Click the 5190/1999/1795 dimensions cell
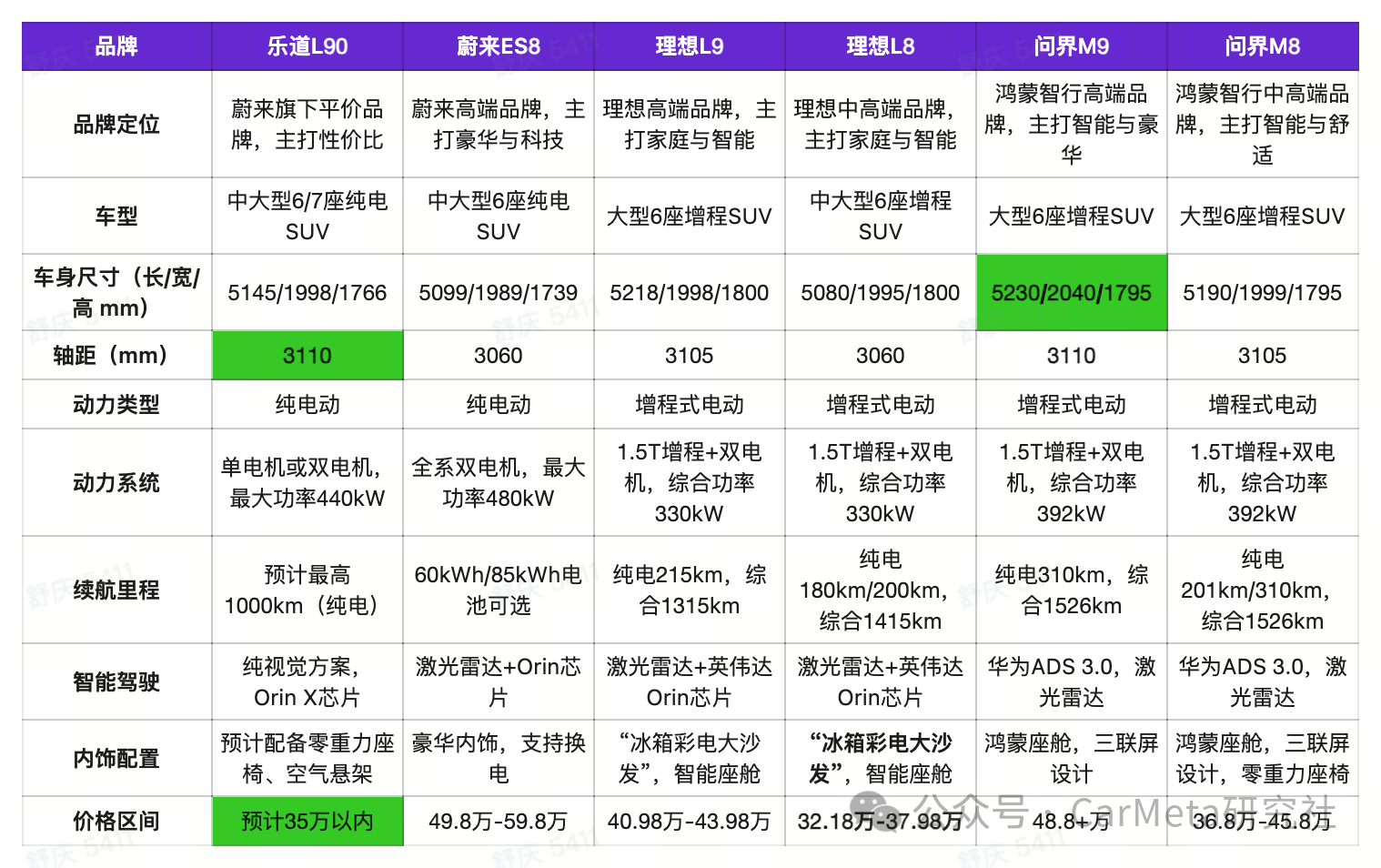Image resolution: width=1381 pixels, height=868 pixels. (1263, 293)
